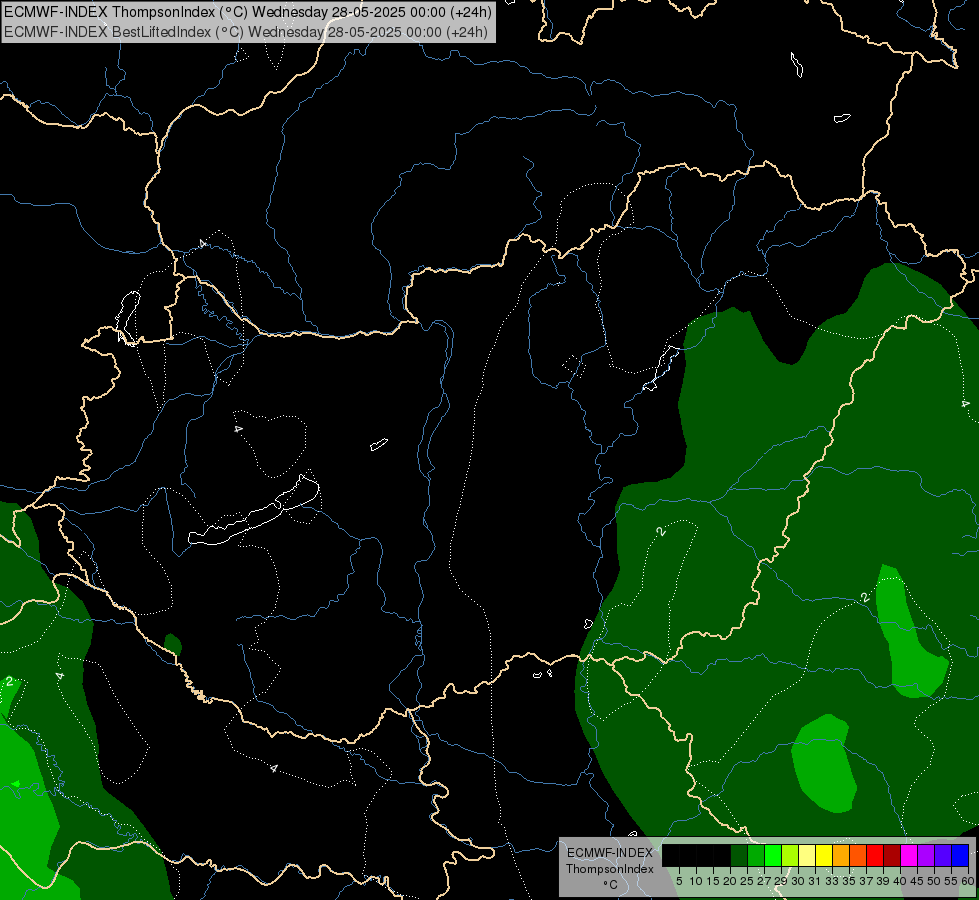
Task: Click the BestLiftedIndex title line at top
Action: point(245,32)
